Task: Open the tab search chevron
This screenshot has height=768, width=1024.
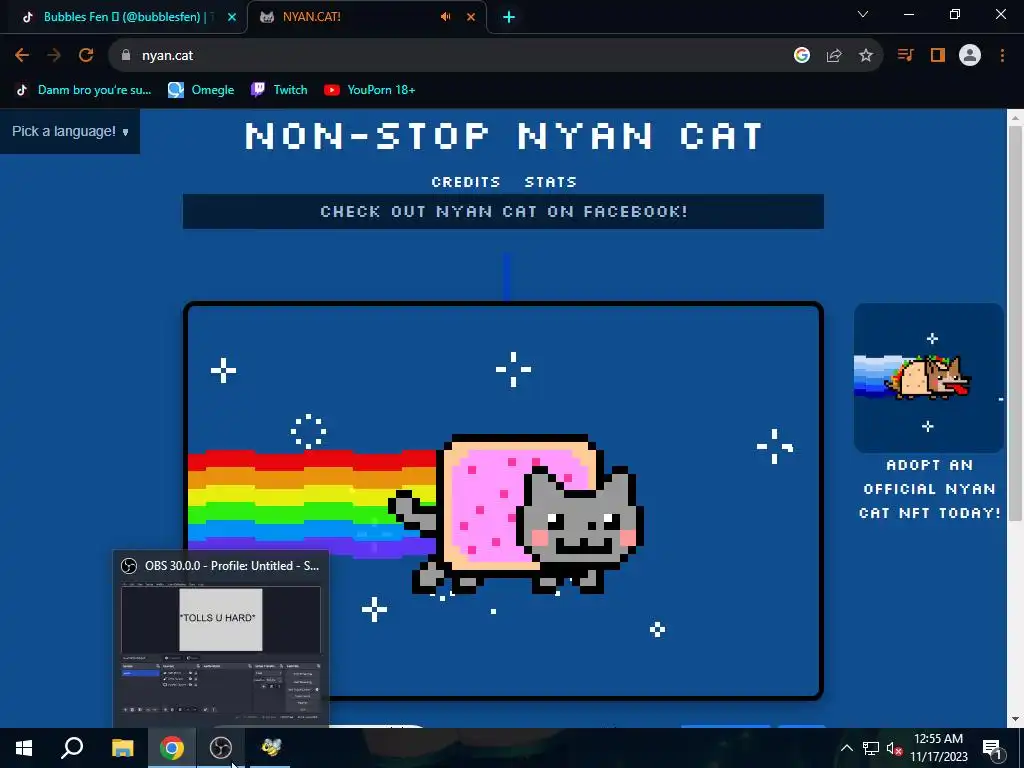Action: coord(863,14)
